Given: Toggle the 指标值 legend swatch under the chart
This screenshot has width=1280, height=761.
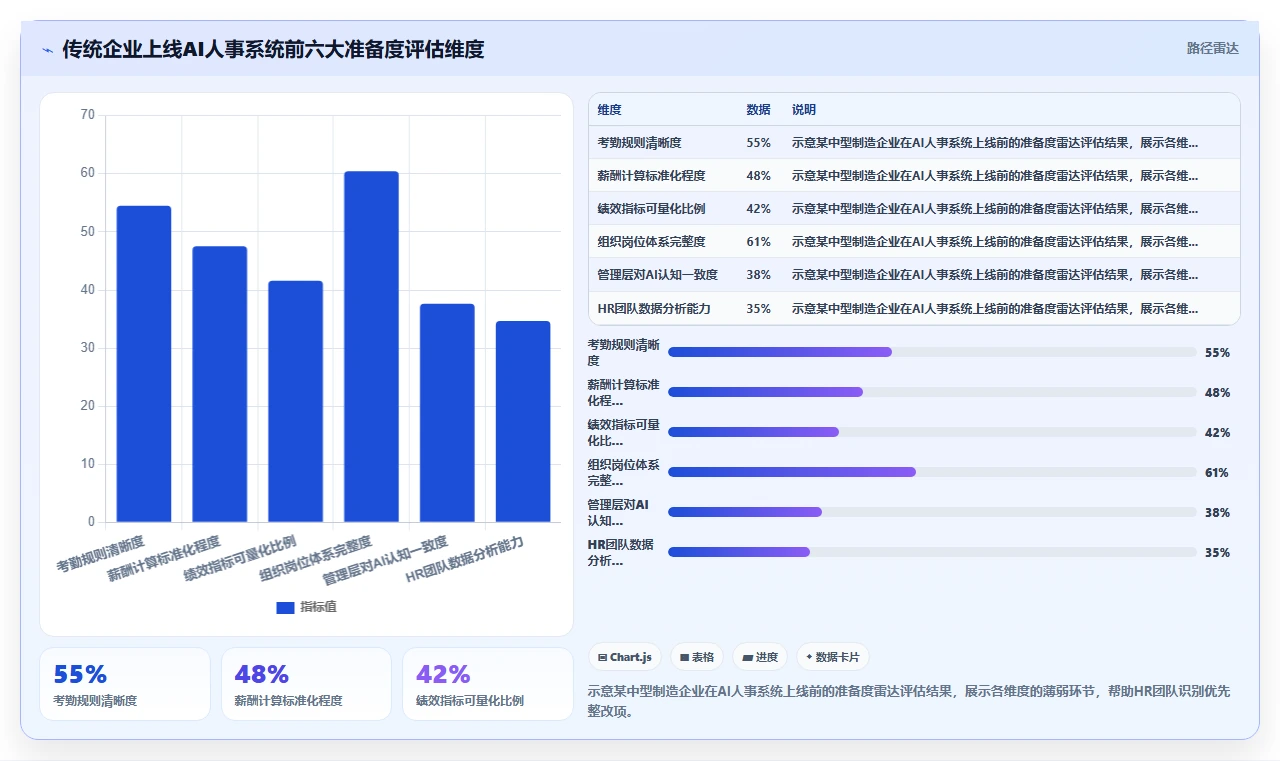Looking at the screenshot, I should pos(285,607).
